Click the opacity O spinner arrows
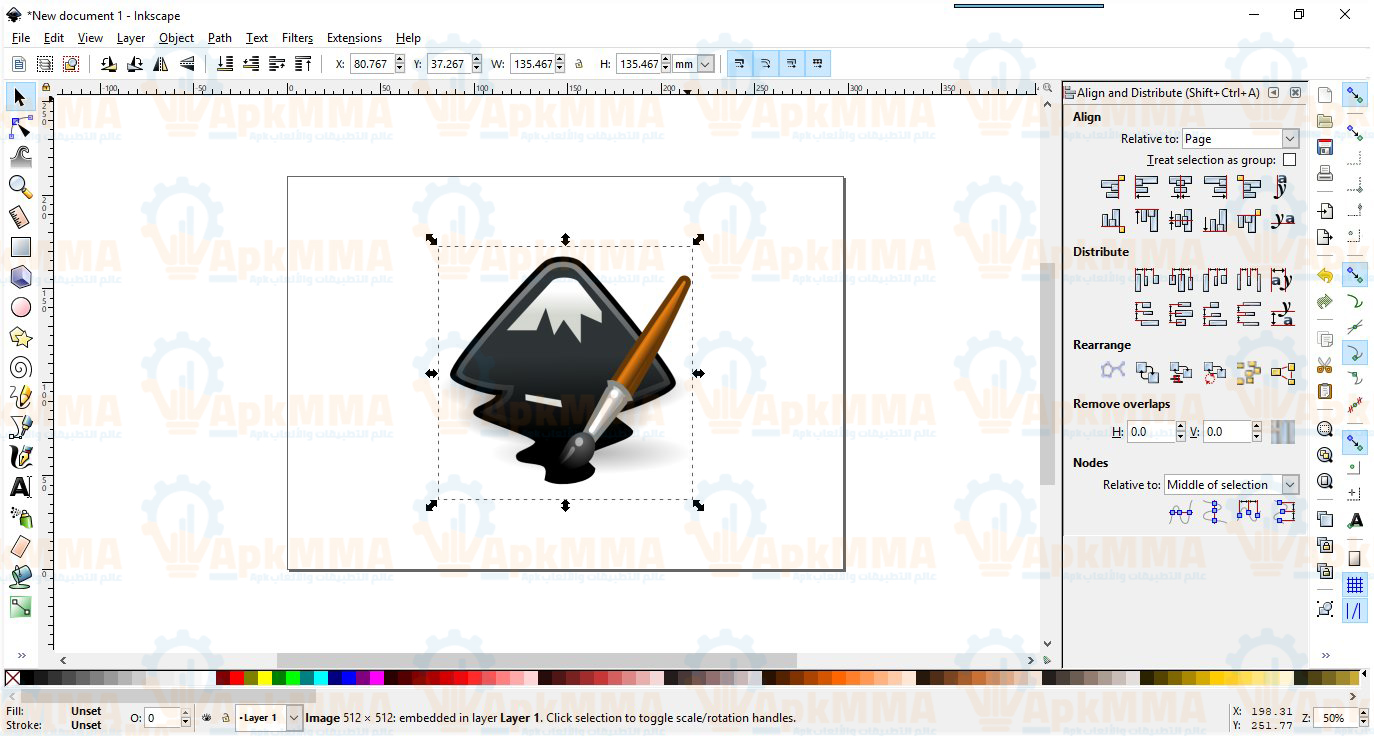 click(185, 718)
